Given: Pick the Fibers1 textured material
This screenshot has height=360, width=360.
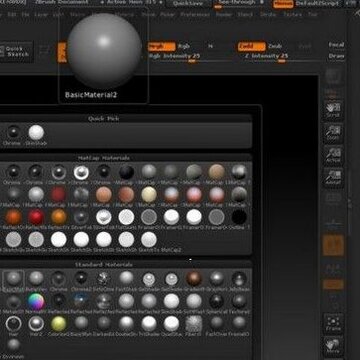Looking at the screenshot, I should tap(194, 324).
